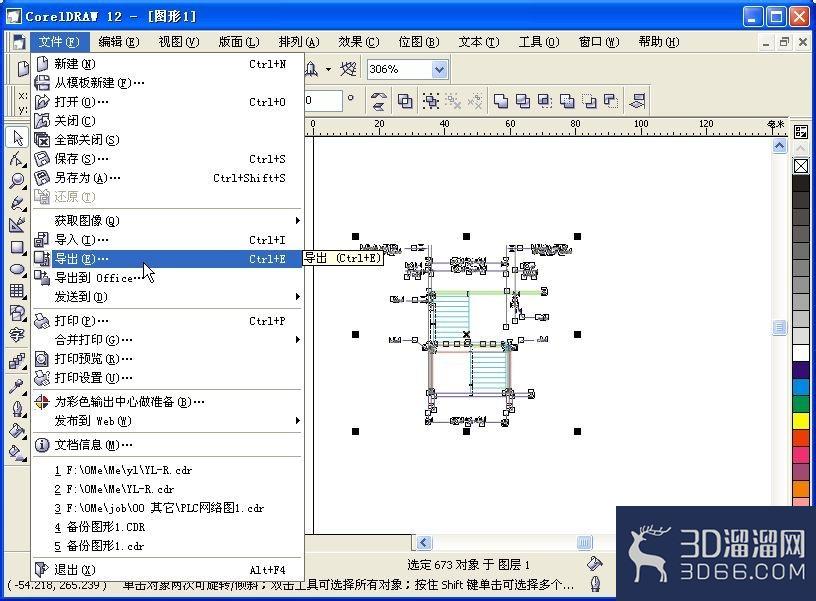Select the Freehand drawing tool
This screenshot has height=601, width=816.
(17, 202)
